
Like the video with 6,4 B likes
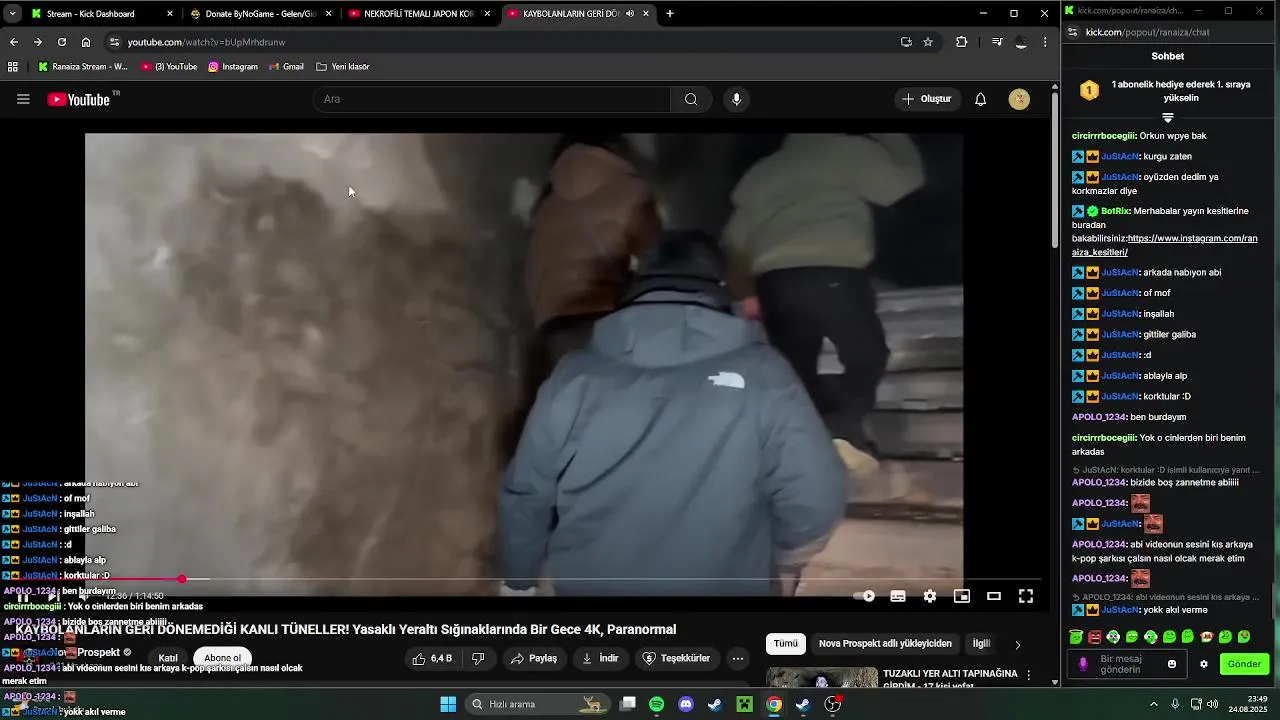432,658
